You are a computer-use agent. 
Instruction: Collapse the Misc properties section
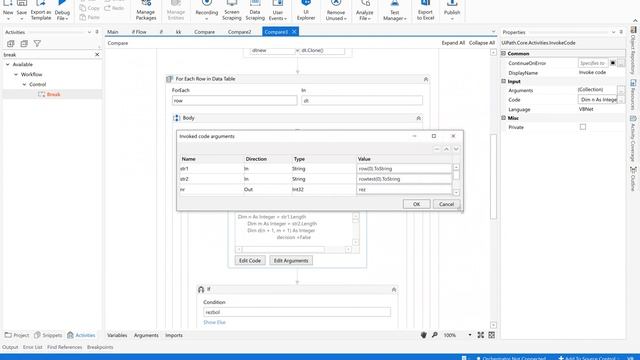pyautogui.click(x=504, y=118)
